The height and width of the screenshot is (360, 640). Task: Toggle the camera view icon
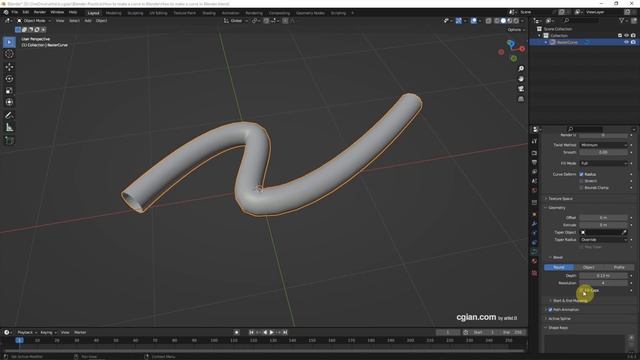pos(521,89)
